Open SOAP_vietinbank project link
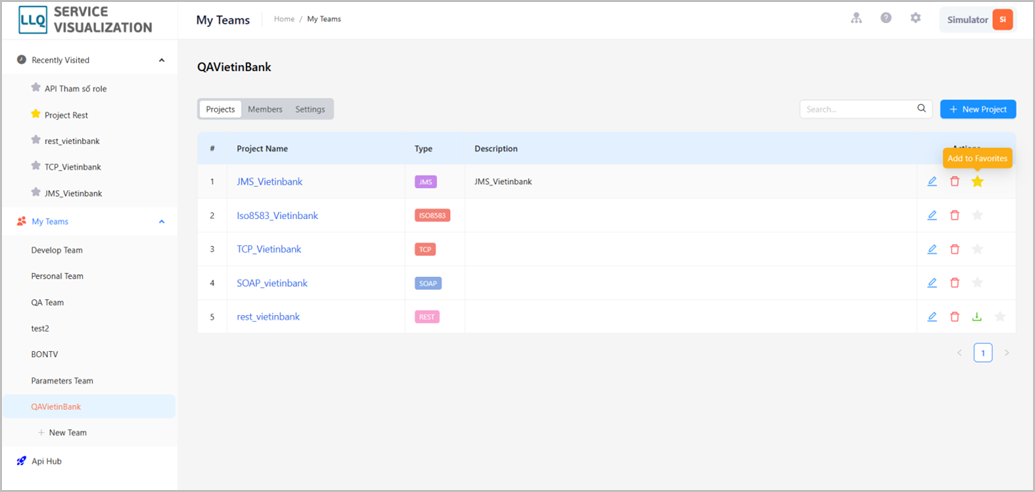 (x=272, y=283)
